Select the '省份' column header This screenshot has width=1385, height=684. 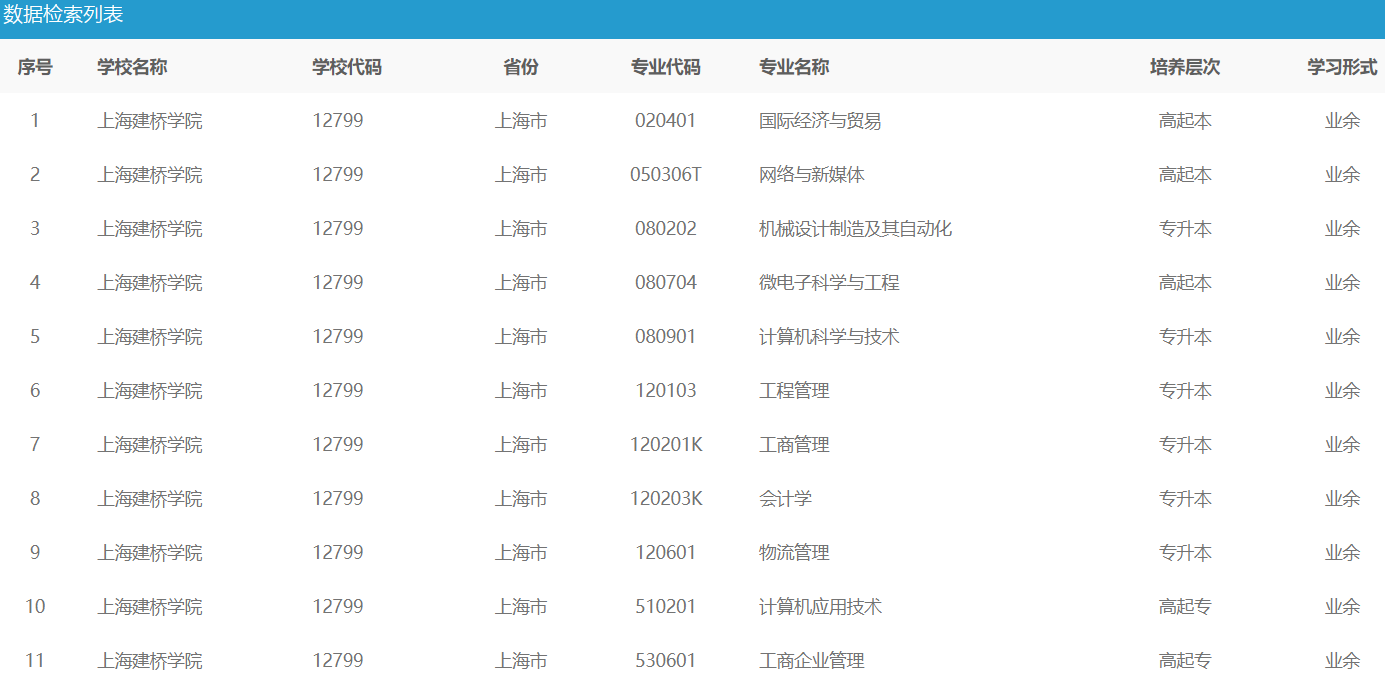point(521,67)
